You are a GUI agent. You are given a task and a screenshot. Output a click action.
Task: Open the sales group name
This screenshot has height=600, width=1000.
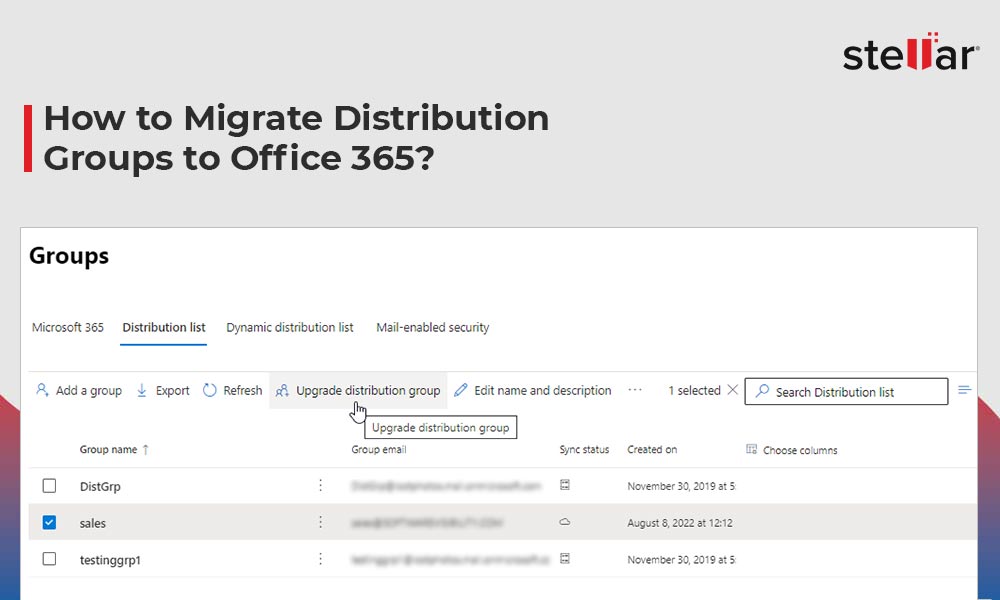[x=92, y=523]
